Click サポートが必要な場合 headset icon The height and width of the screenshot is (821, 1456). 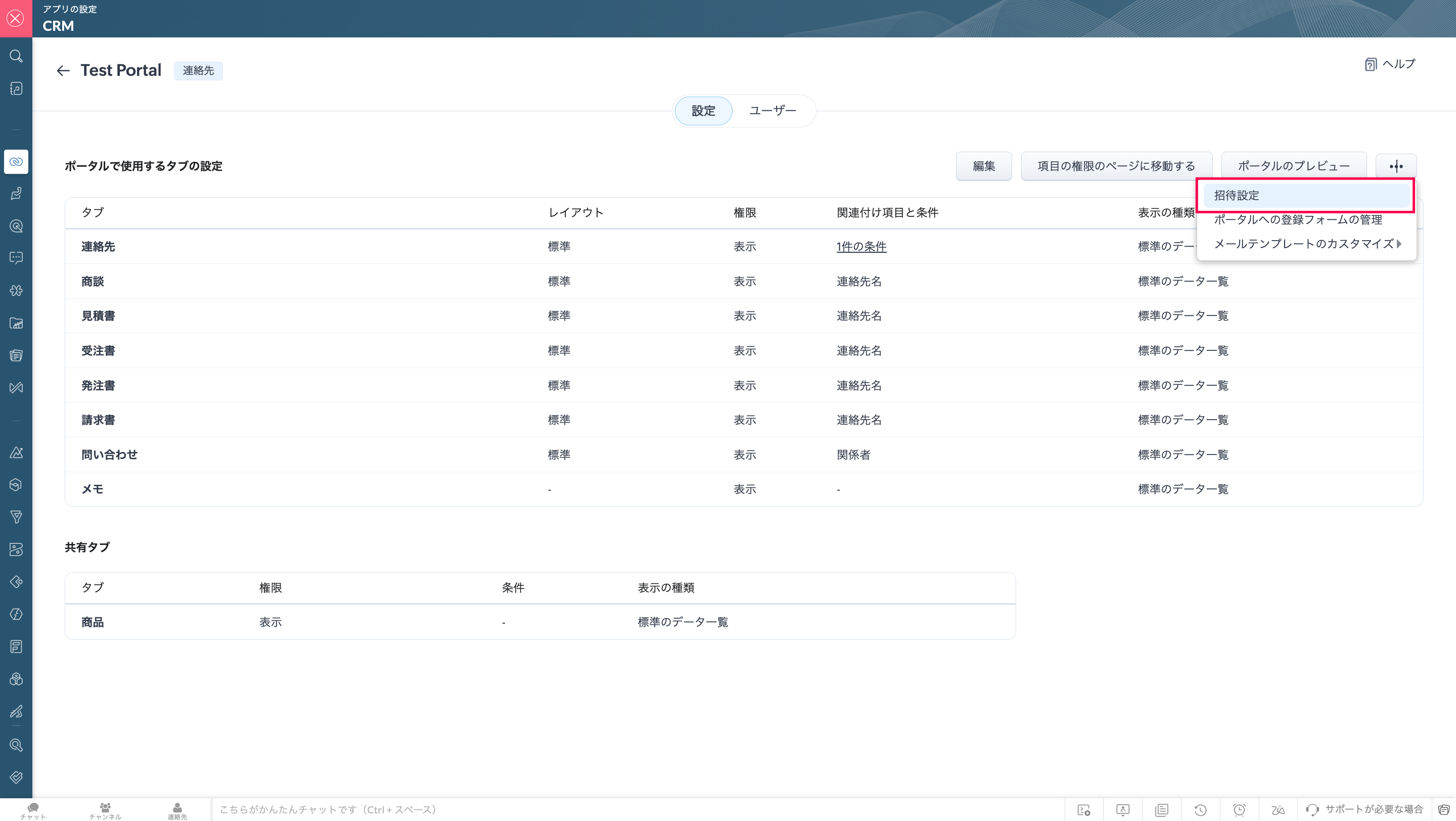click(x=1312, y=810)
